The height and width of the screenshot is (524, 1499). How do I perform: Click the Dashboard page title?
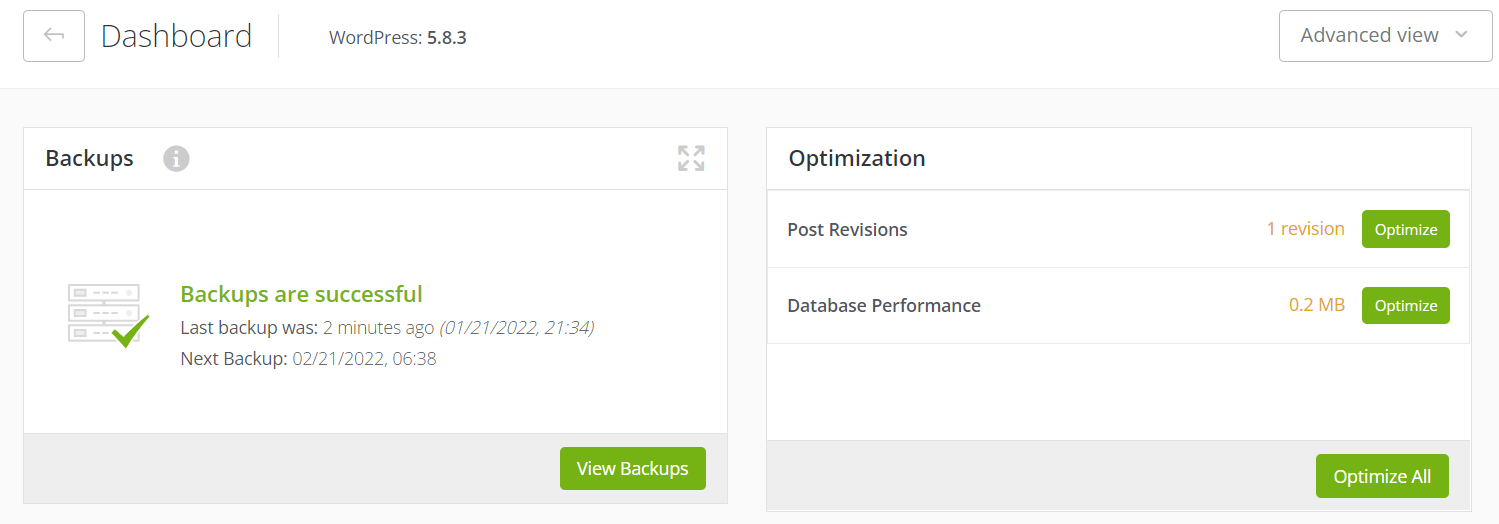coord(176,36)
